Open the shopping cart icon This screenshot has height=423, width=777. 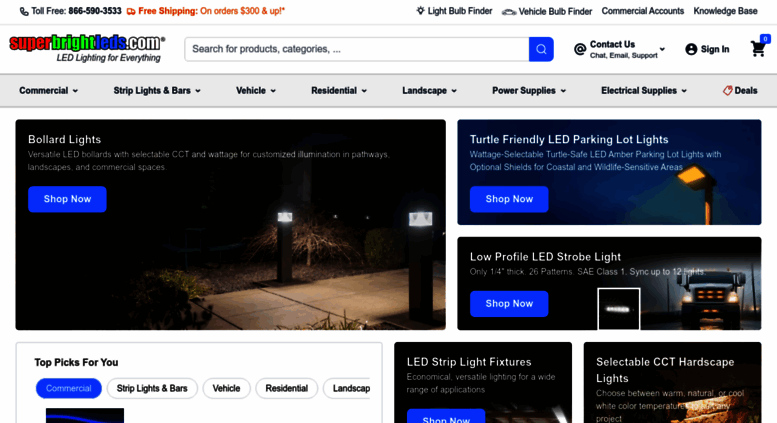tap(758, 49)
